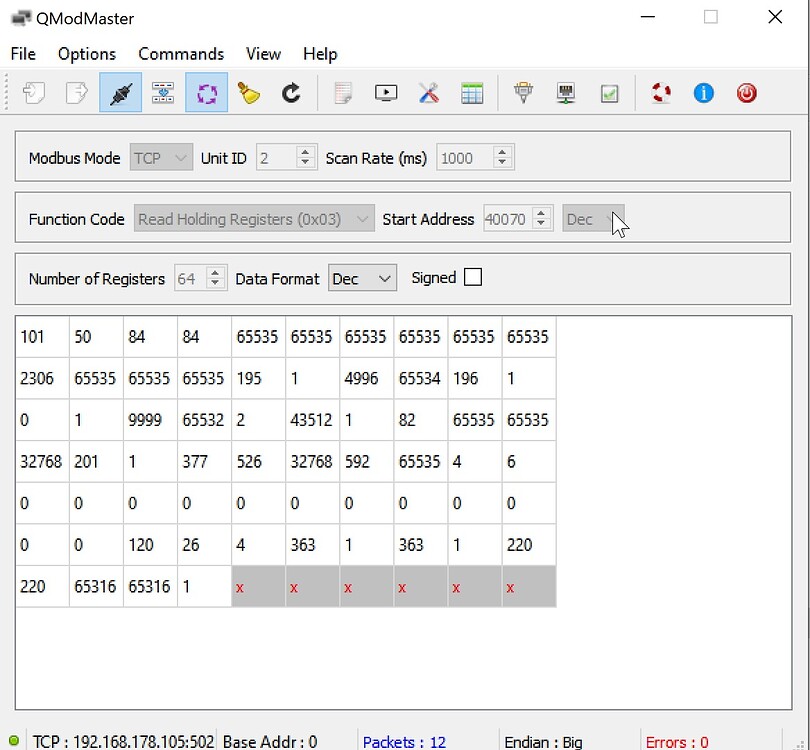This screenshot has width=810, height=750.
Task: Open the Options menu
Action: click(x=87, y=54)
